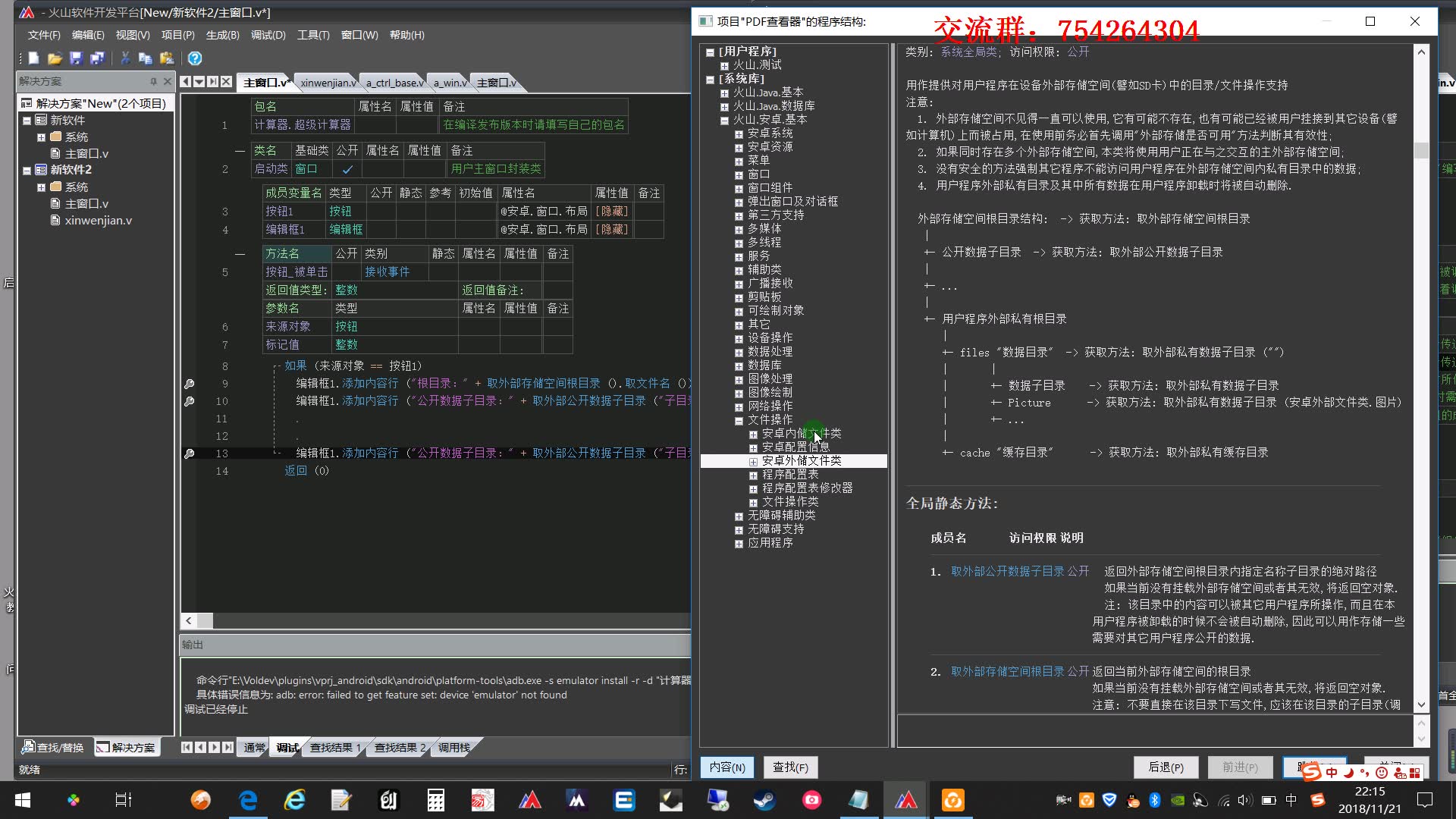Click the Cut scissors toolbar icon
1456x819 pixels.
tap(125, 58)
